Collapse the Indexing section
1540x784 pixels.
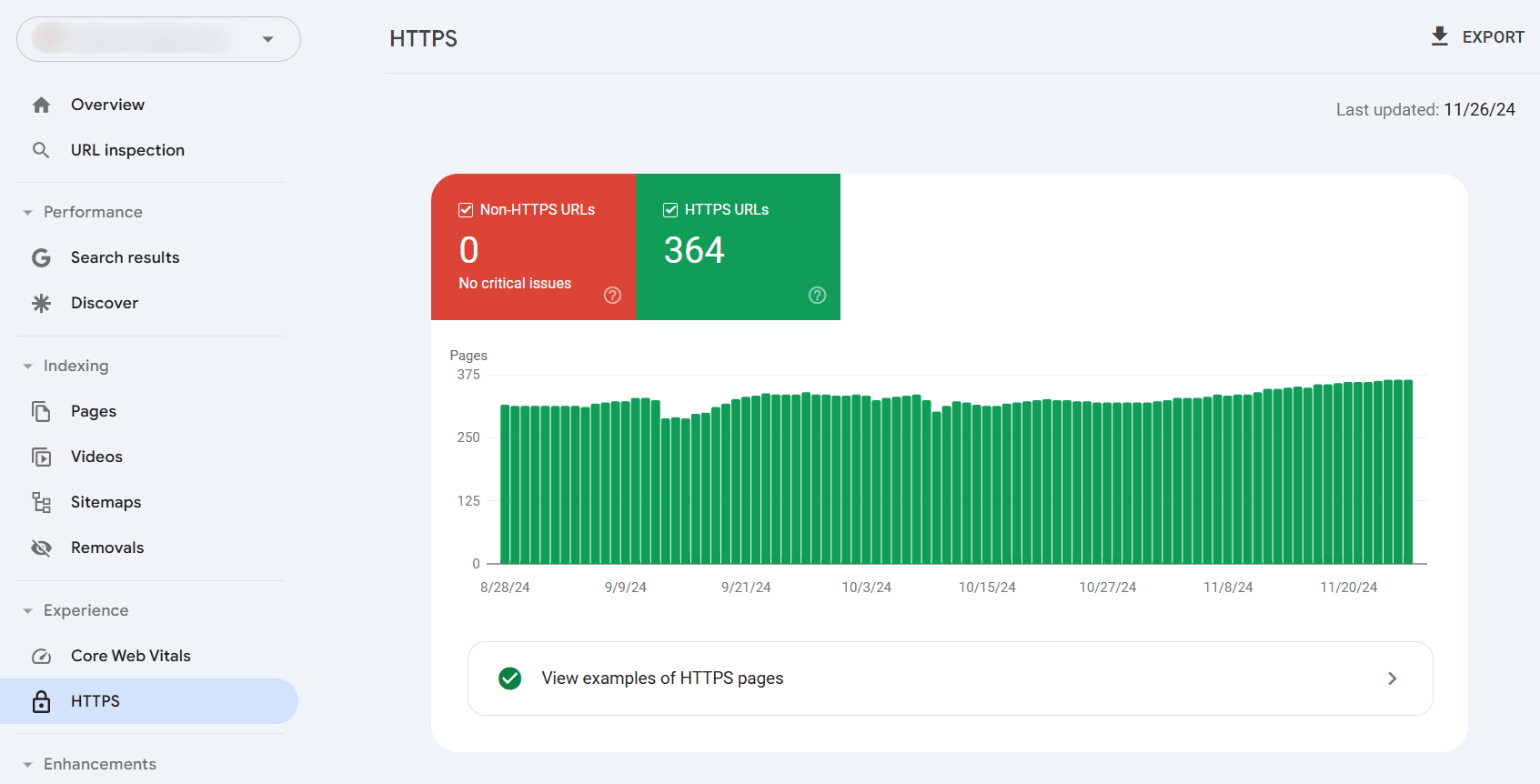pos(27,366)
